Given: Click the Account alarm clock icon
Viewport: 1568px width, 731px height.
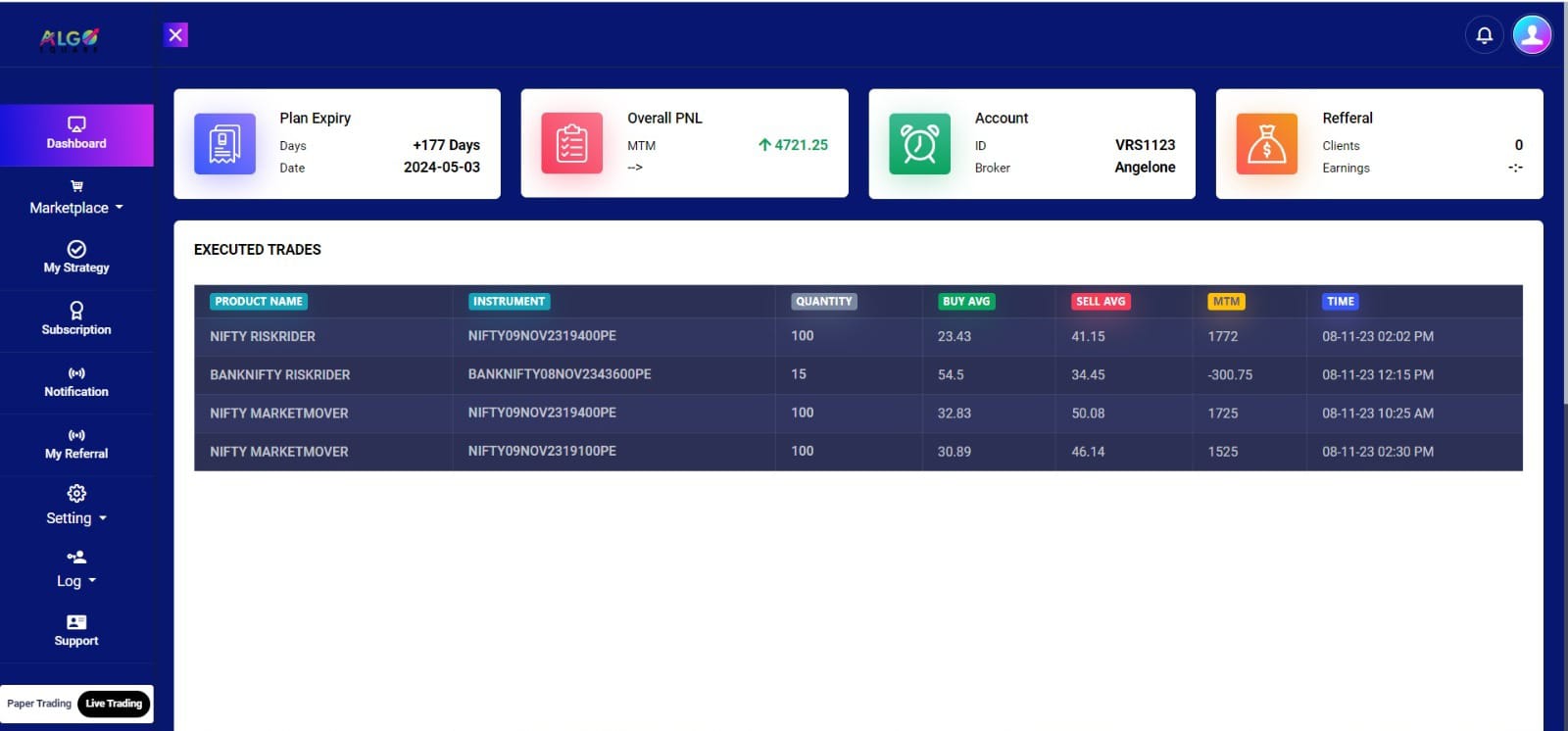Looking at the screenshot, I should pyautogui.click(x=919, y=144).
